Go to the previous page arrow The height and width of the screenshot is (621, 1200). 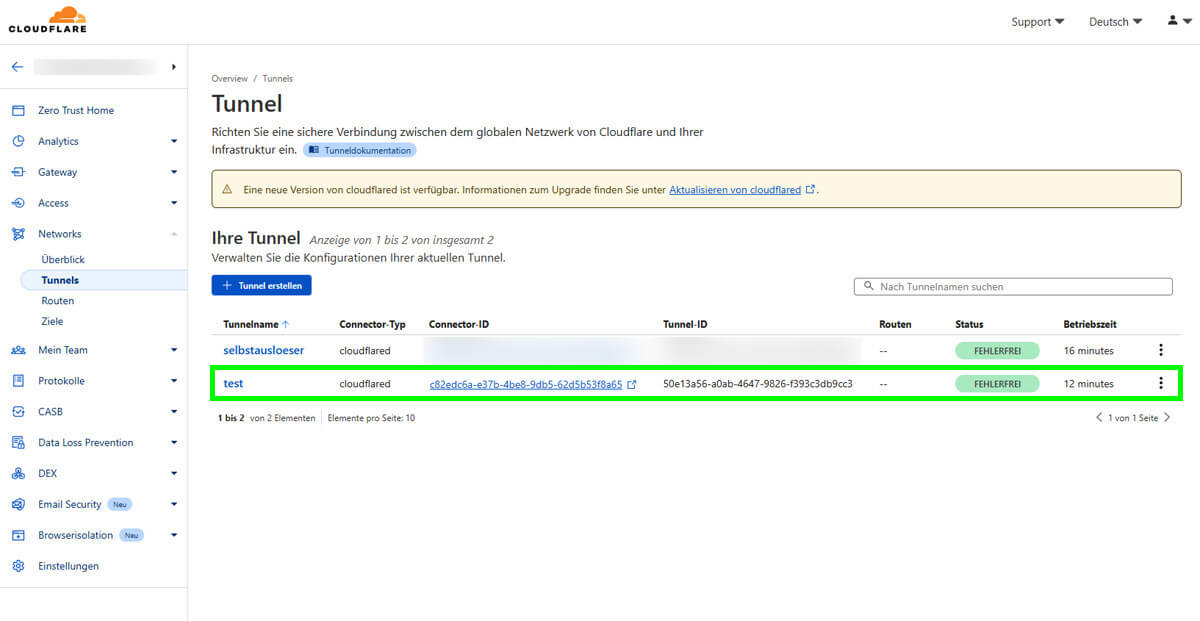1099,418
